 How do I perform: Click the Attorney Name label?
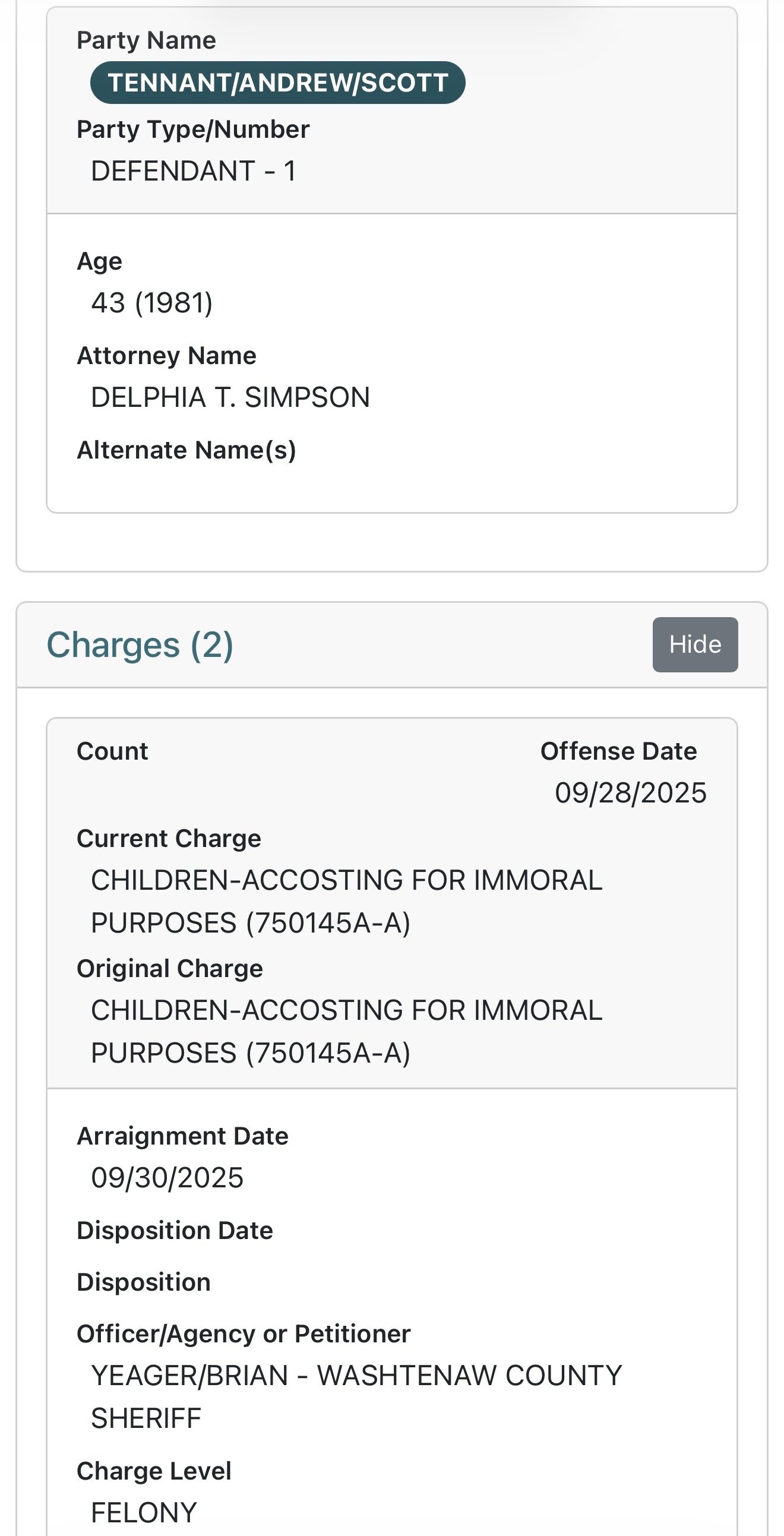coord(166,356)
